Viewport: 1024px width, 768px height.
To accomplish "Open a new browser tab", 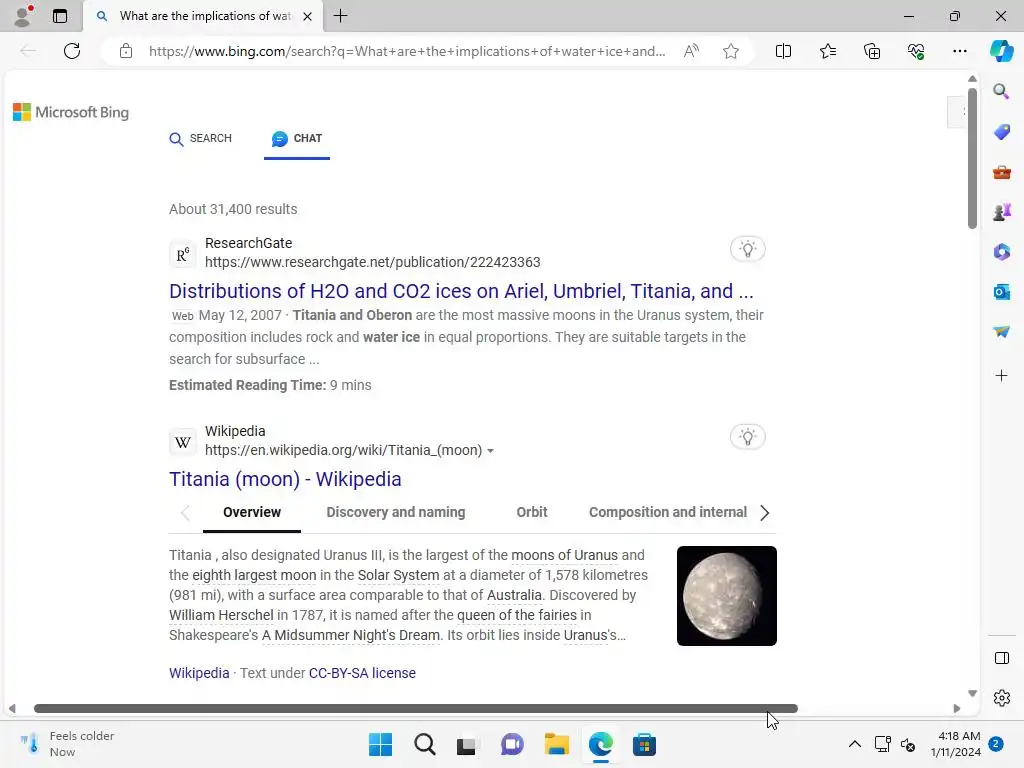I will click(x=340, y=16).
